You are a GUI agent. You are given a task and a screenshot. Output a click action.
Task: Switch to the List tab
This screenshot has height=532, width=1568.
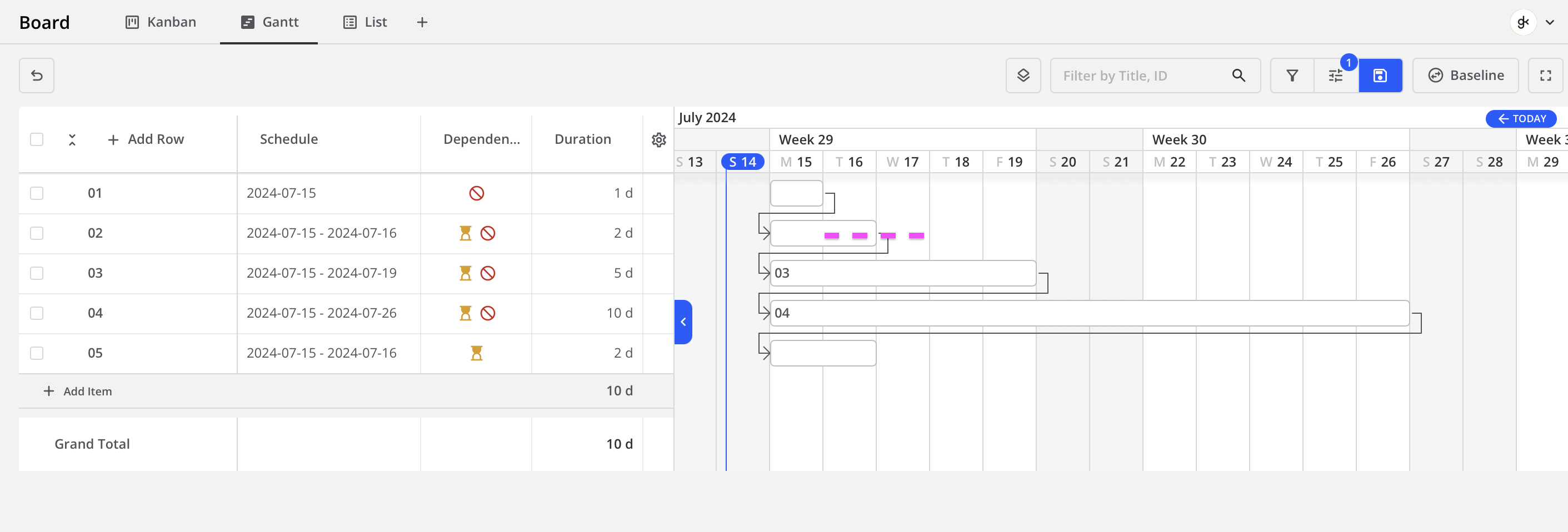tap(365, 23)
